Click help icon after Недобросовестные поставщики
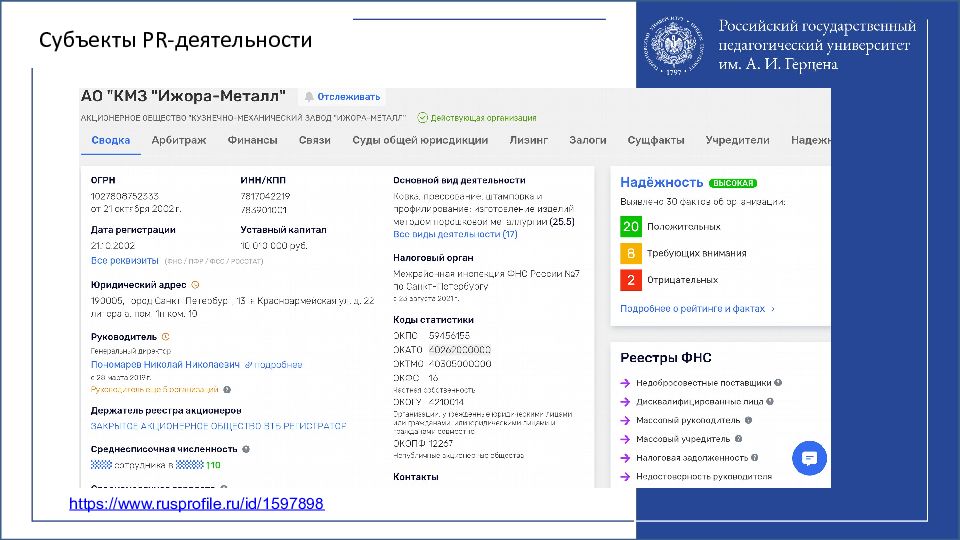Screen dimensions: 960x540 coord(778,383)
